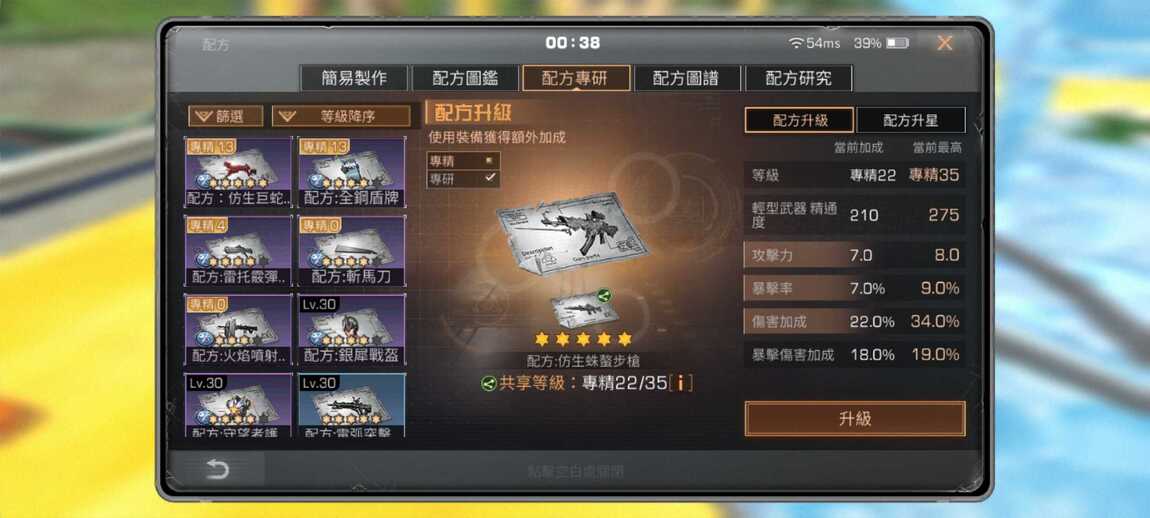Click the green share icon before 共享等級
The image size is (1150, 518).
(489, 382)
